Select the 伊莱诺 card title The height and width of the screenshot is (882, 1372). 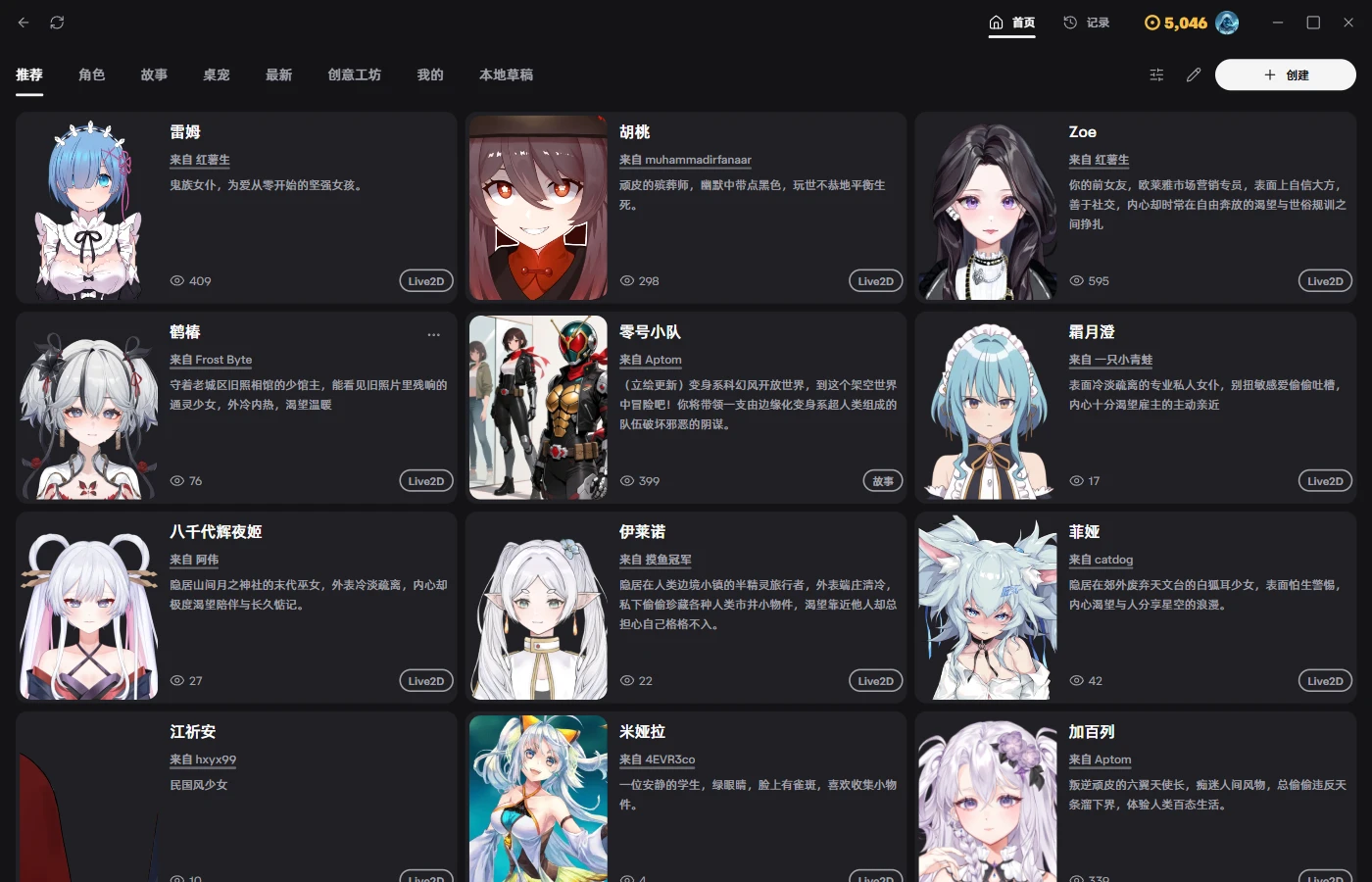coord(642,532)
